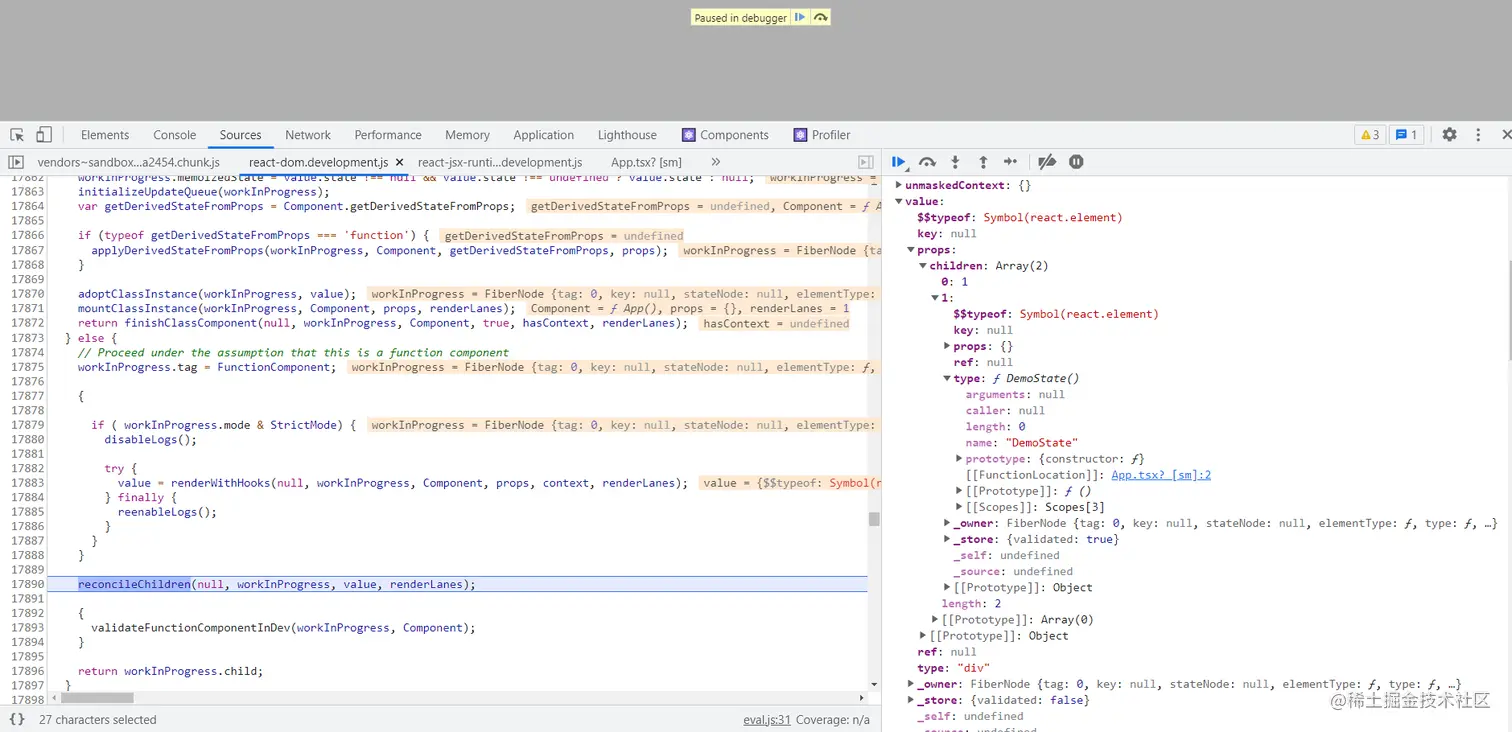Click the step out of function icon
Viewport: 1512px width, 732px height.
[983, 162]
